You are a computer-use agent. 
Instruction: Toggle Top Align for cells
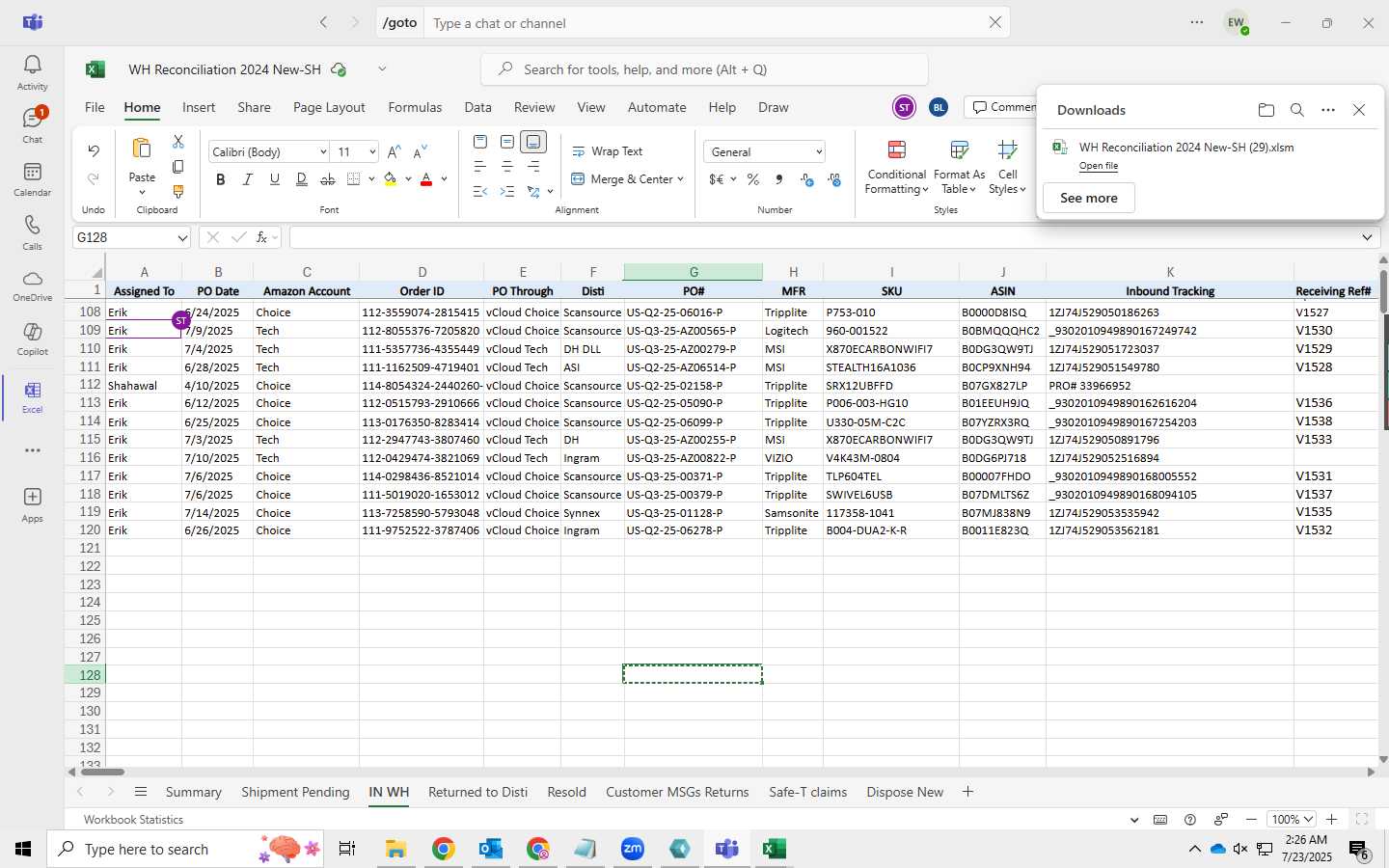[480, 142]
